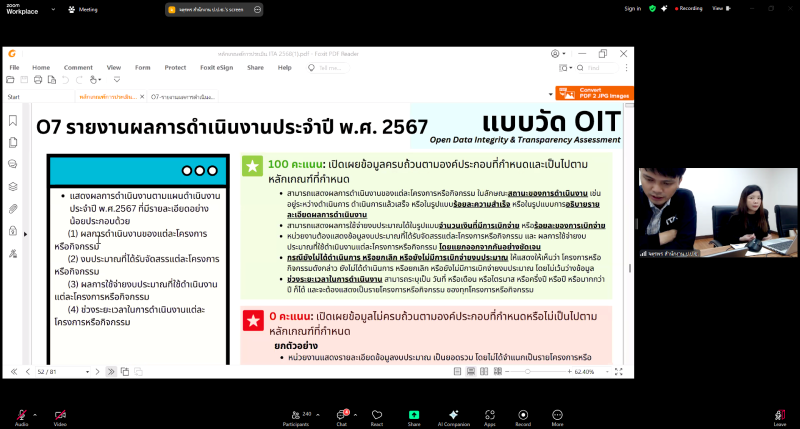
Task: Open Zoom AI Companion
Action: point(453,414)
